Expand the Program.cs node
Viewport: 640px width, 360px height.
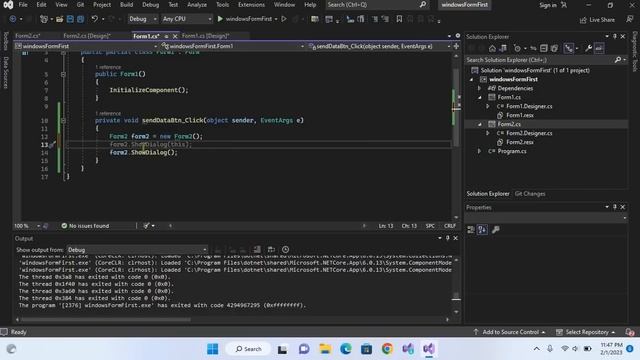[480, 151]
